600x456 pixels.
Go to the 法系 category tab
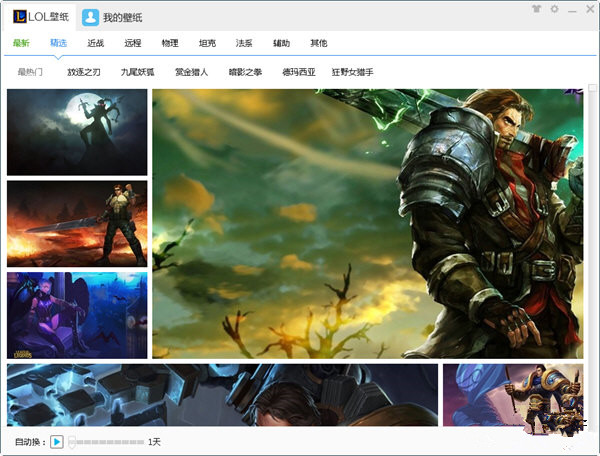point(244,44)
